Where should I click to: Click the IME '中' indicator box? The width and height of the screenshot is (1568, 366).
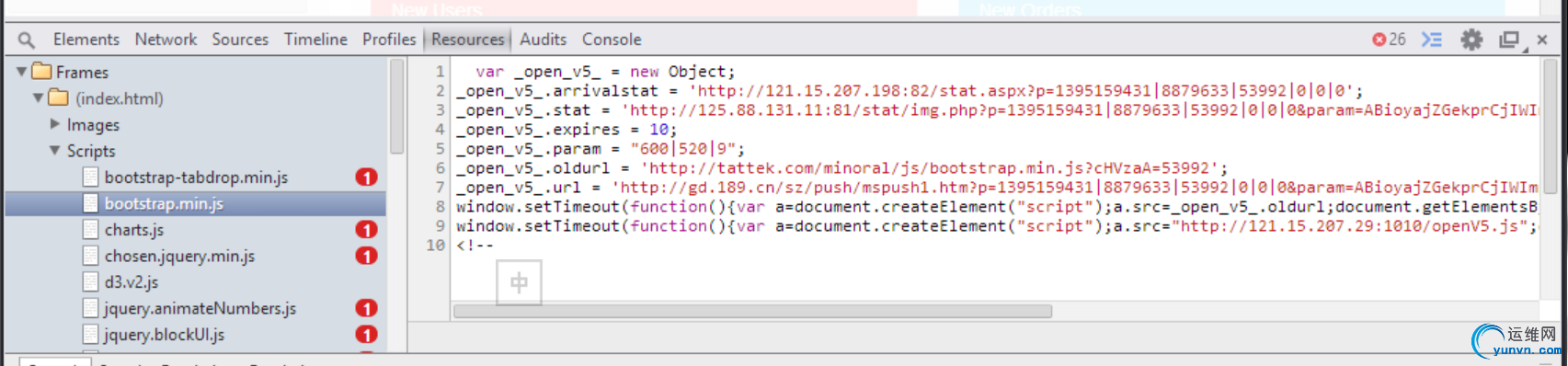point(519,282)
